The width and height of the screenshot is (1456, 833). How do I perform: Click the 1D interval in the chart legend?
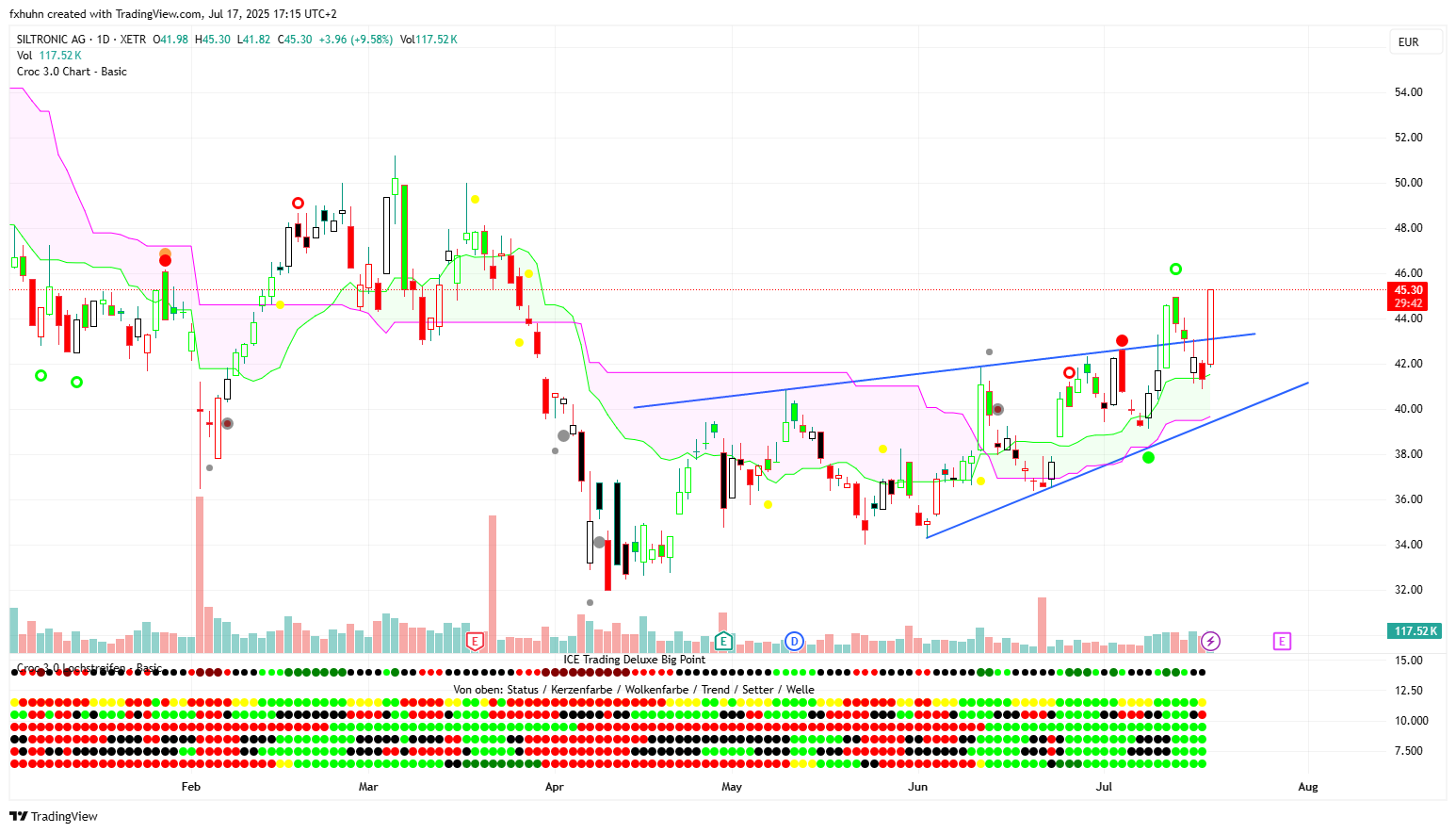[104, 40]
